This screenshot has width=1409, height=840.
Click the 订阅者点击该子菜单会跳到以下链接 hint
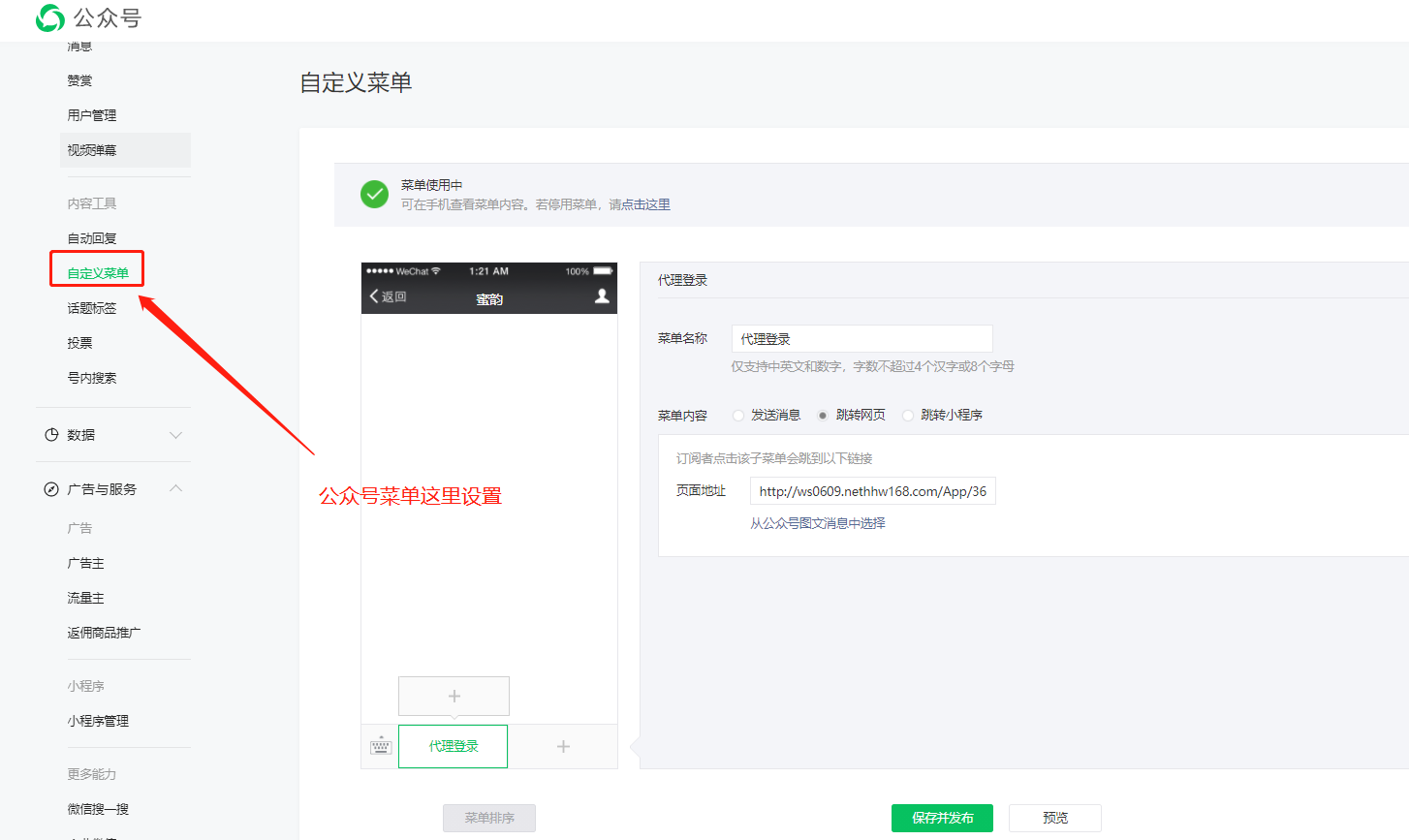tap(774, 458)
